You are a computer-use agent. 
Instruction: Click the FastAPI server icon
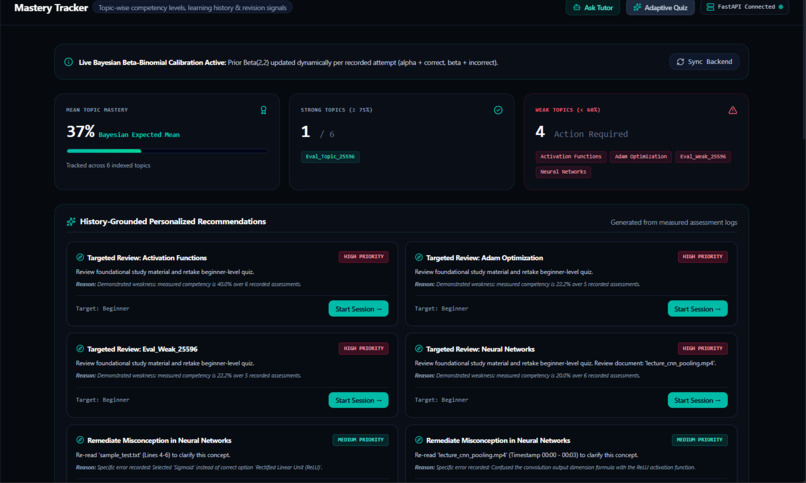click(710, 7)
